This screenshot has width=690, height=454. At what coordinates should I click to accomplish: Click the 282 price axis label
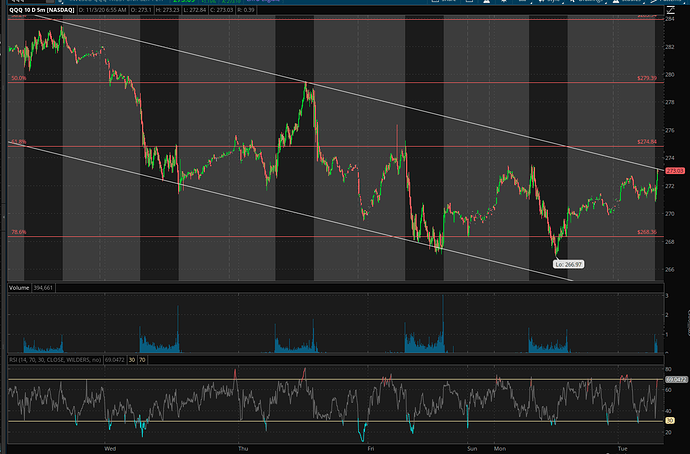[x=670, y=47]
